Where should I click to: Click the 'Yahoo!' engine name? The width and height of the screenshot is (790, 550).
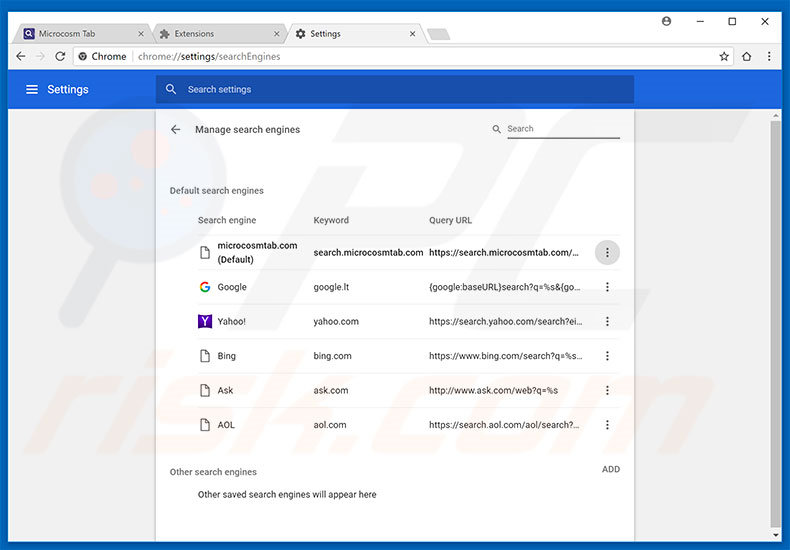[x=231, y=321]
